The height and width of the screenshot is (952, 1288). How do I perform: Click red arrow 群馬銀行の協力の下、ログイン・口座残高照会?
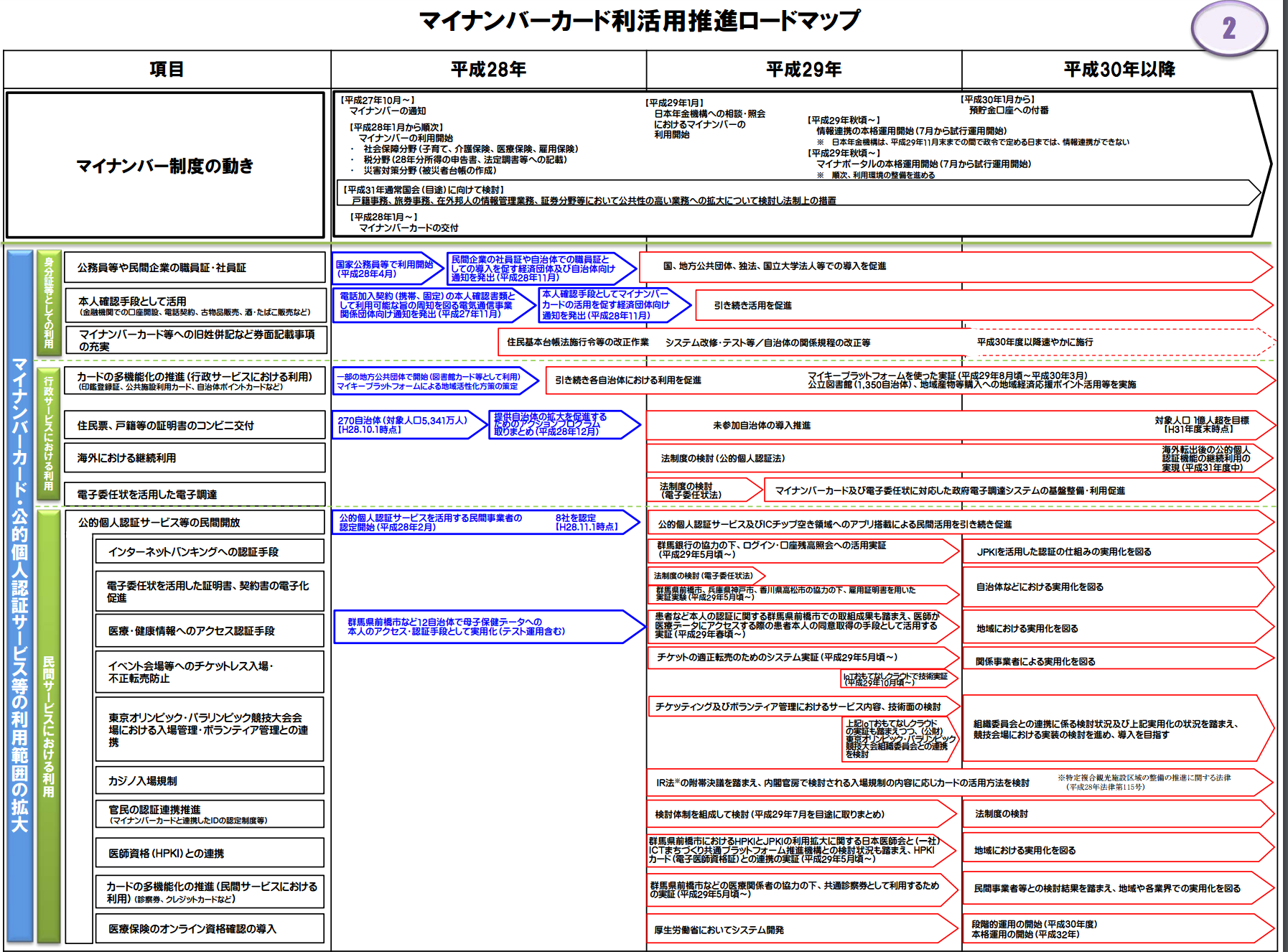(x=803, y=551)
